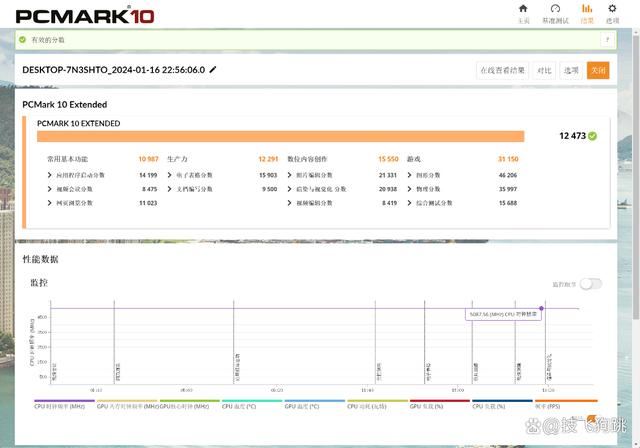This screenshot has width=640, height=448.
Task: Click the orange 关闭 button
Action: point(598,70)
